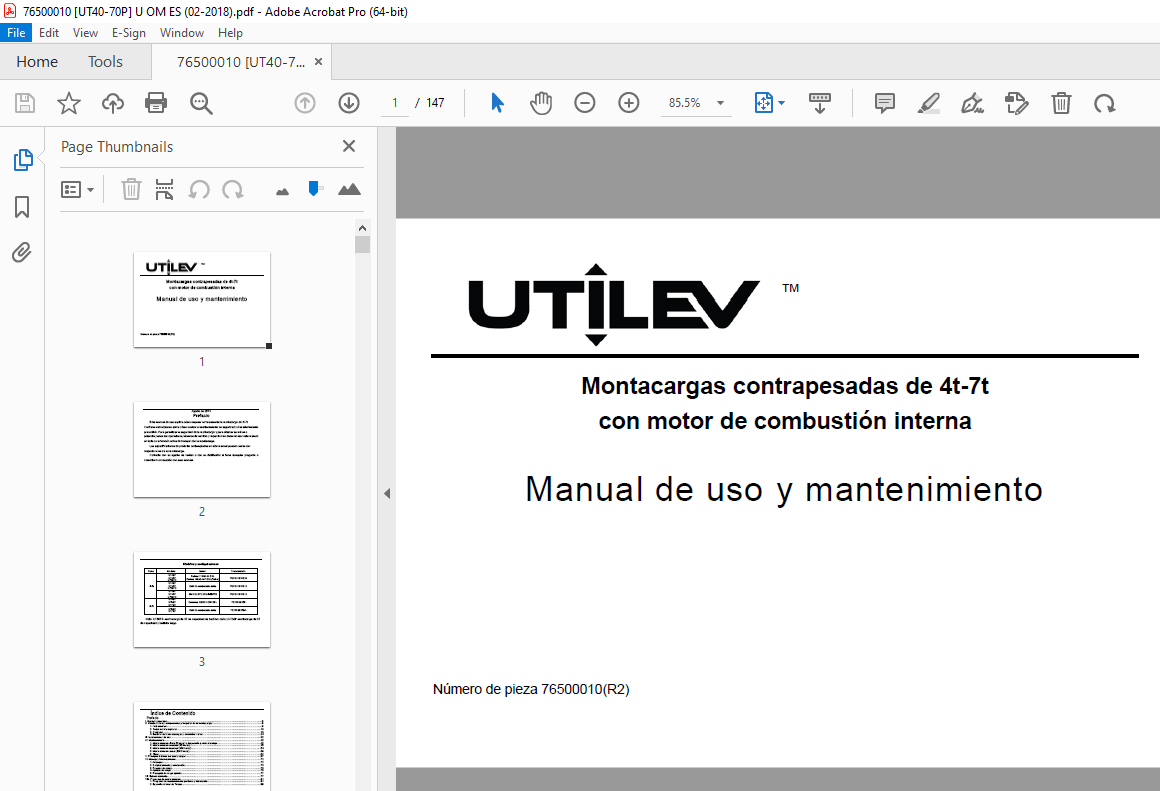Viewport: 1160px width, 791px height.
Task: Enlarge thumbnail size large mountain icon
Action: pos(349,189)
